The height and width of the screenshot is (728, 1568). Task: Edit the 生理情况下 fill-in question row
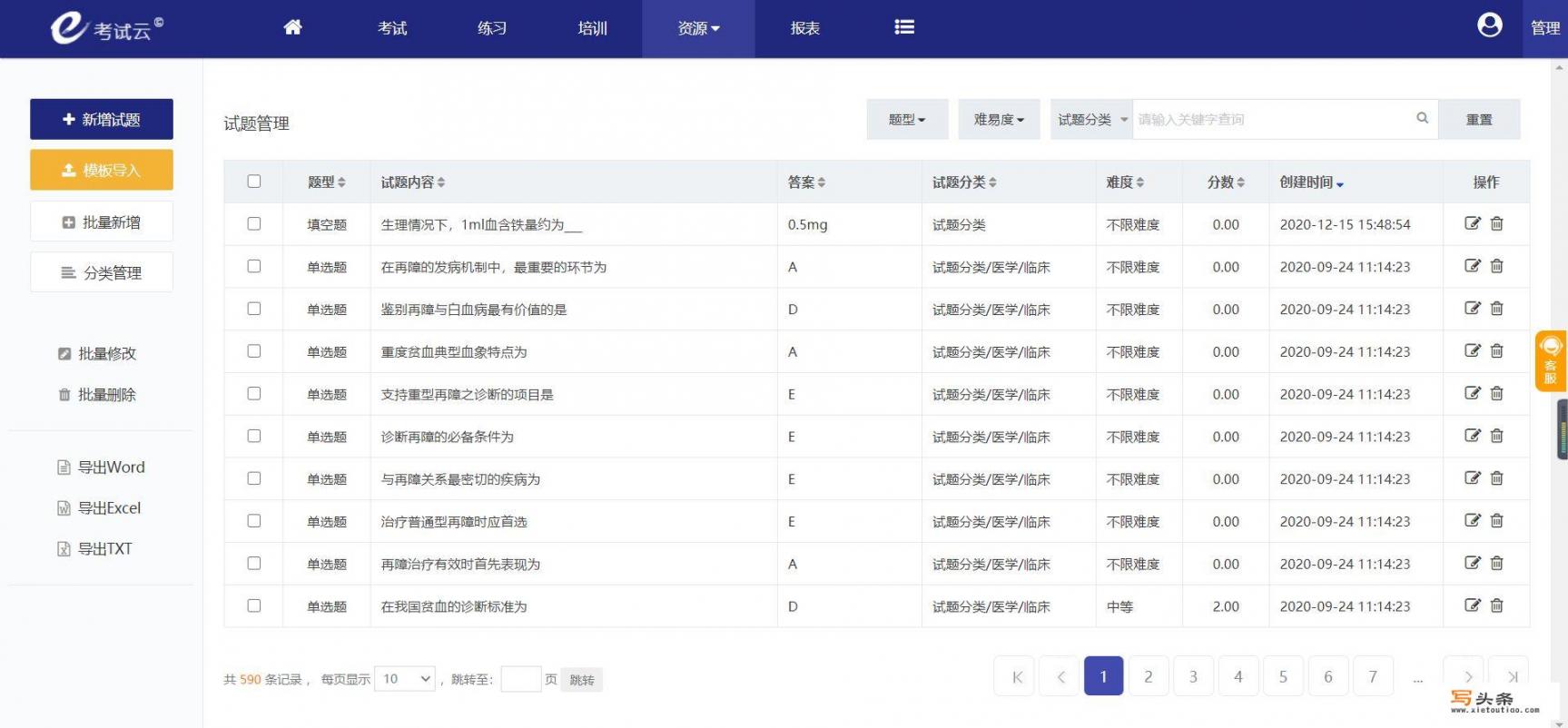(1473, 223)
